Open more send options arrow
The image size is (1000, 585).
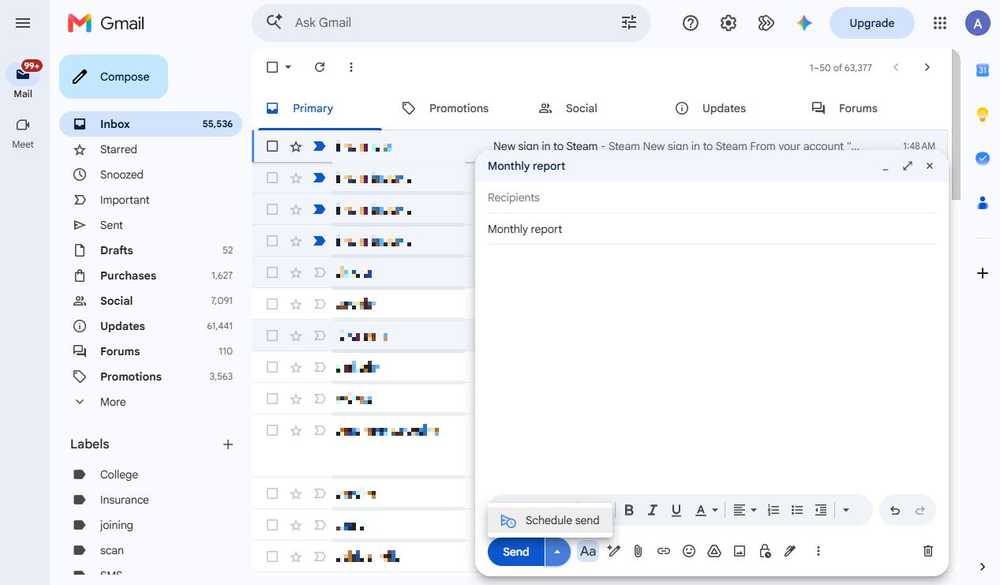[557, 552]
